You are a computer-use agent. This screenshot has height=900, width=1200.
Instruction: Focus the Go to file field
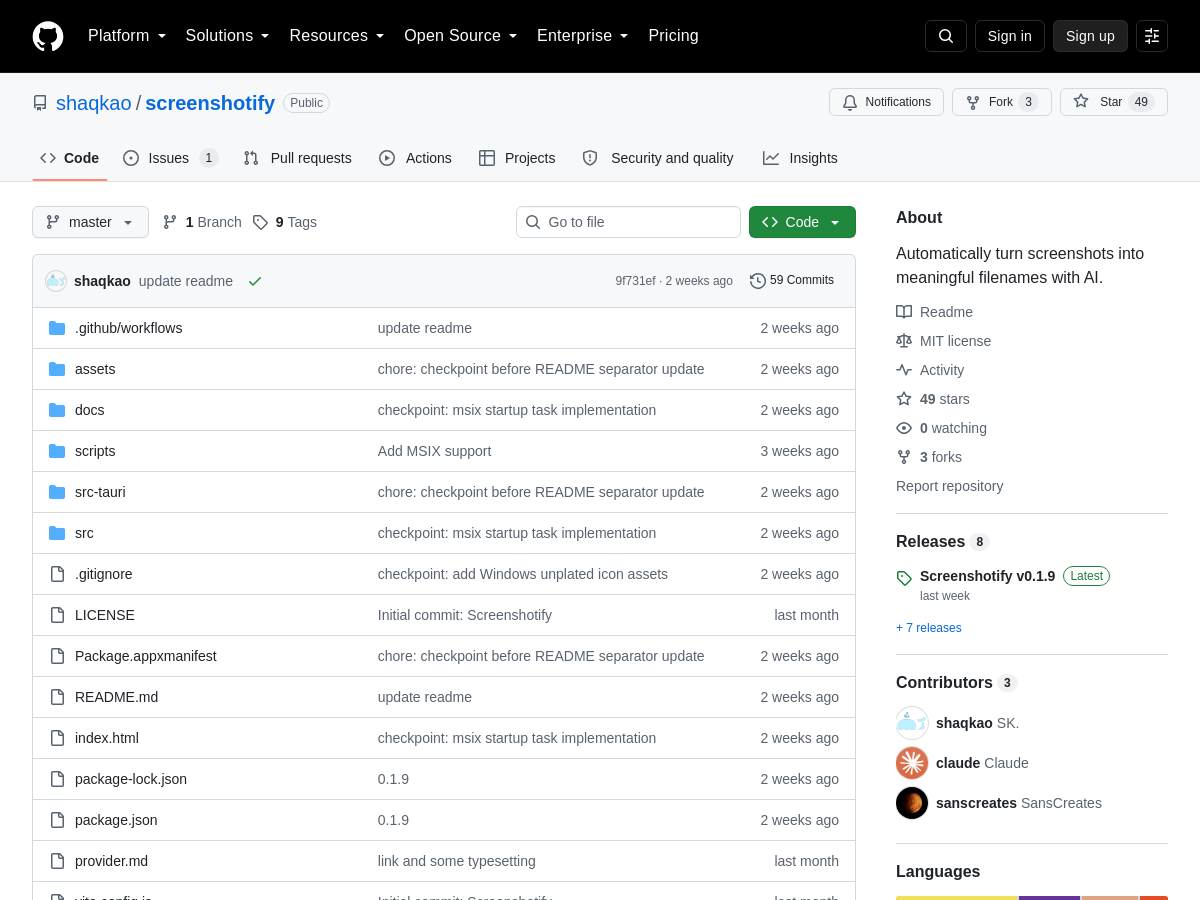[628, 222]
